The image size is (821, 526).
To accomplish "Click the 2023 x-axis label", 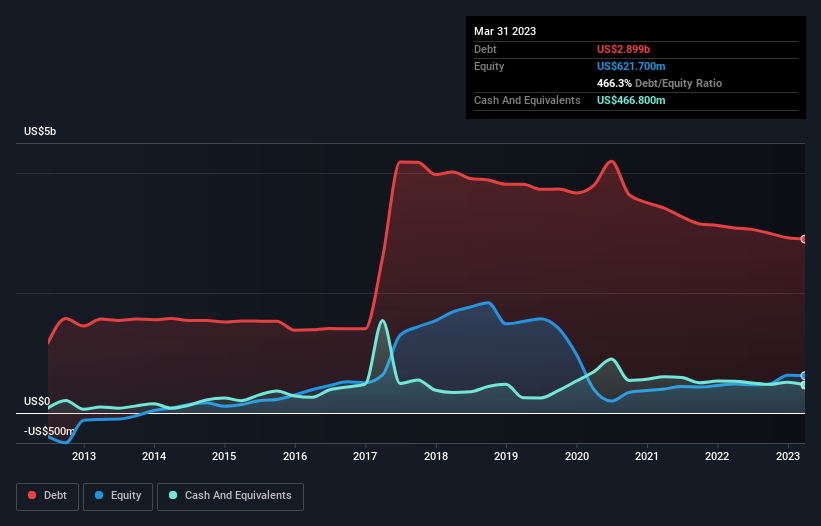I will coord(787,456).
